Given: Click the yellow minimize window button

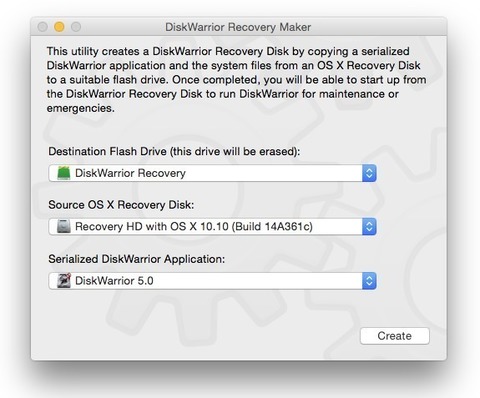Looking at the screenshot, I should pos(59,27).
